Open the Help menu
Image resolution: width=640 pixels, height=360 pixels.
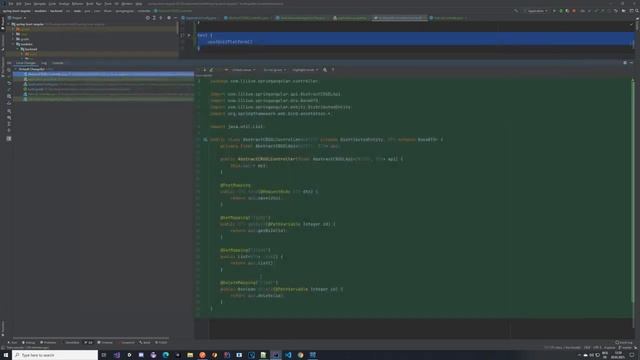[x=139, y=4]
